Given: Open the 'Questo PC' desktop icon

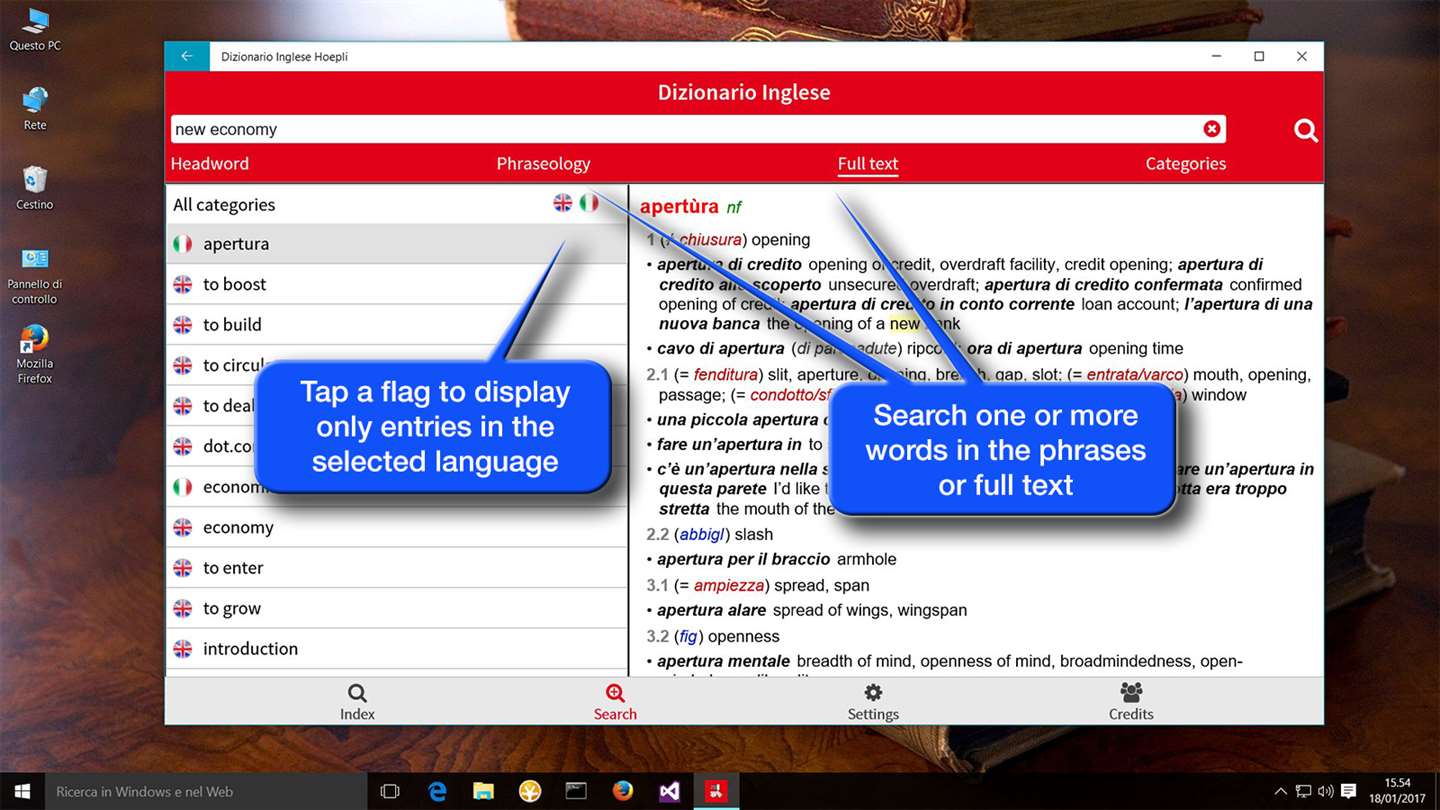Looking at the screenshot, I should click(35, 30).
